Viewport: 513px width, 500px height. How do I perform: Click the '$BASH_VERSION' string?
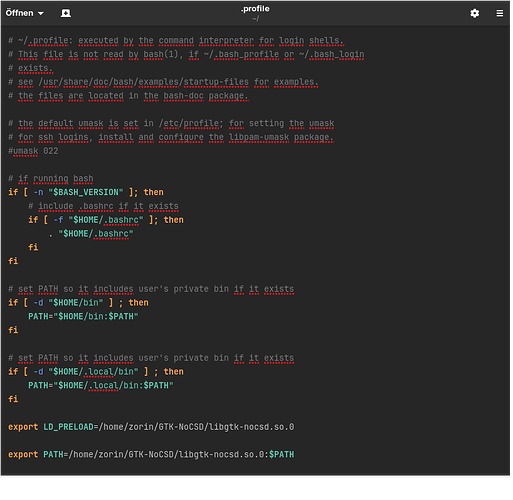tap(86, 192)
